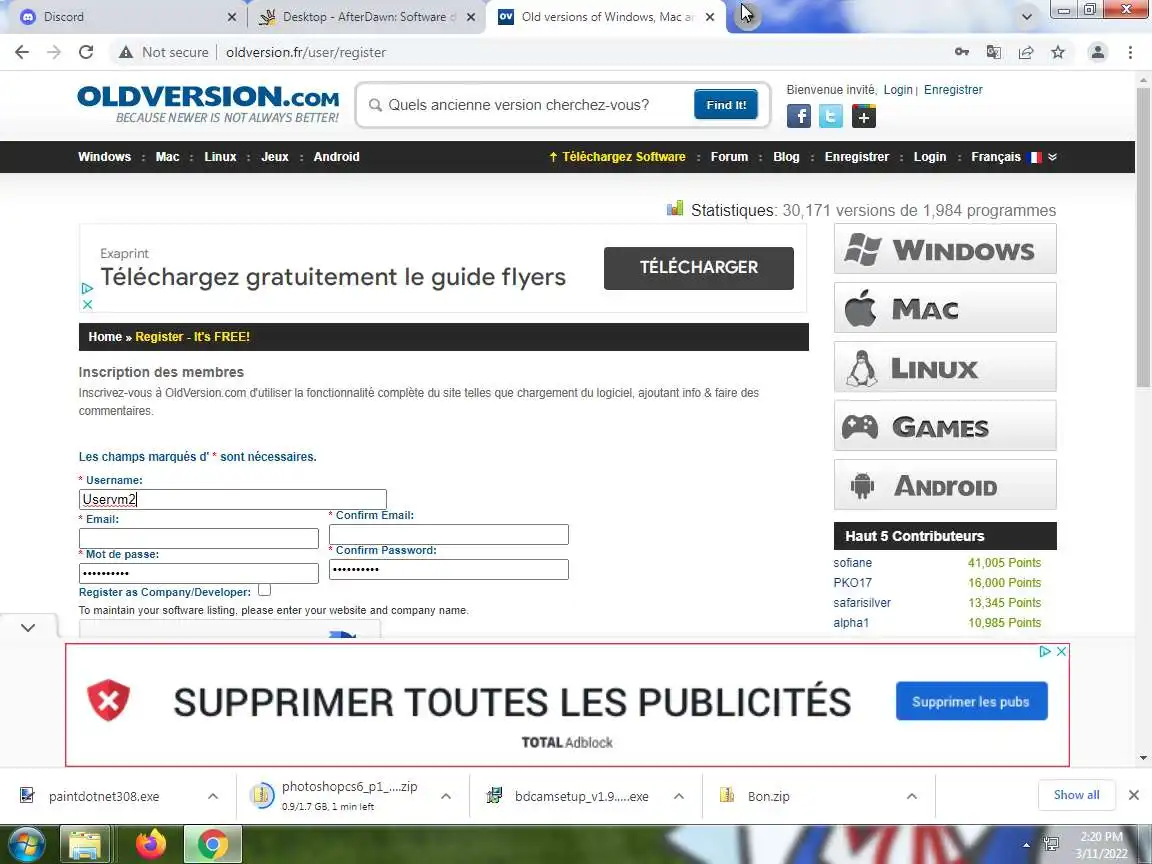The width and height of the screenshot is (1152, 864).
Task: Click the Mac apple category button
Action: point(945,308)
